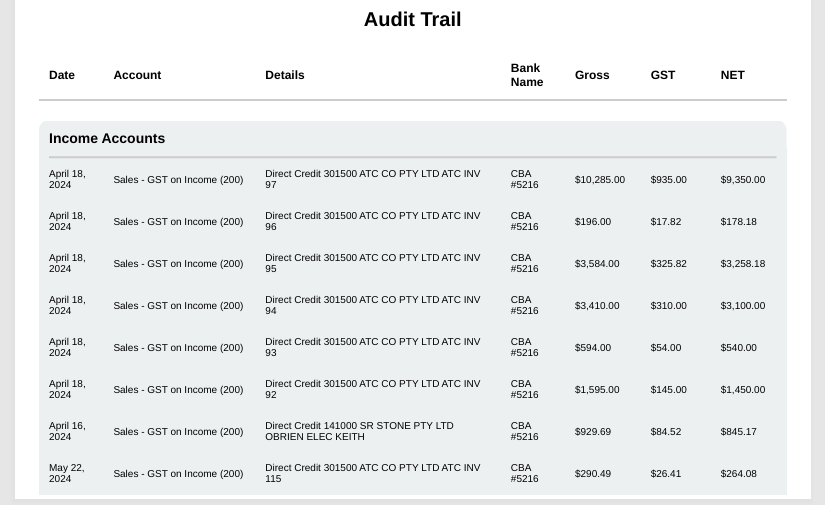This screenshot has height=505, width=825.
Task: Click the $10,285.00 gross amount
Action: pos(599,180)
